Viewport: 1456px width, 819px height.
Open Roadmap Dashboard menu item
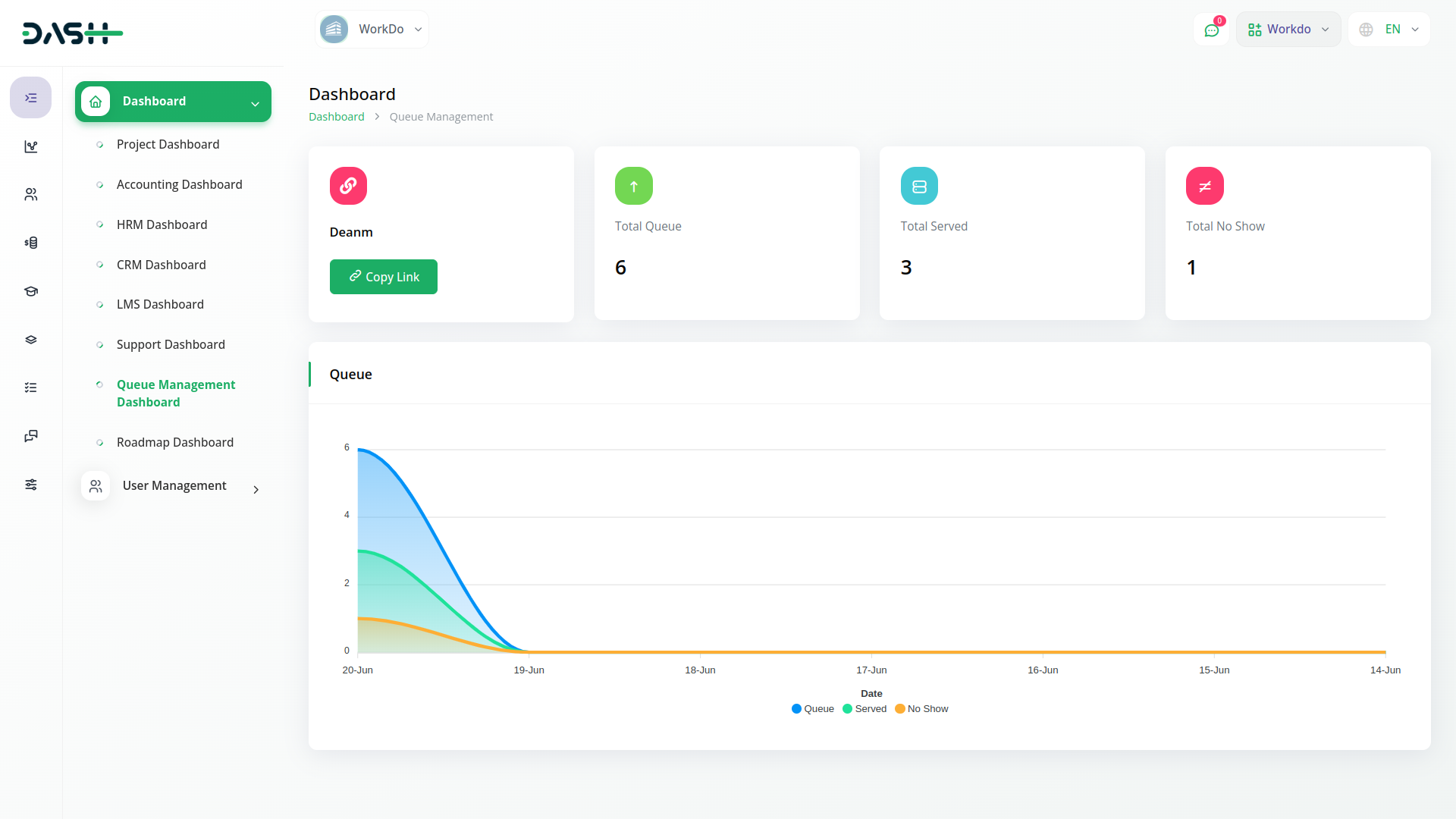(x=174, y=442)
